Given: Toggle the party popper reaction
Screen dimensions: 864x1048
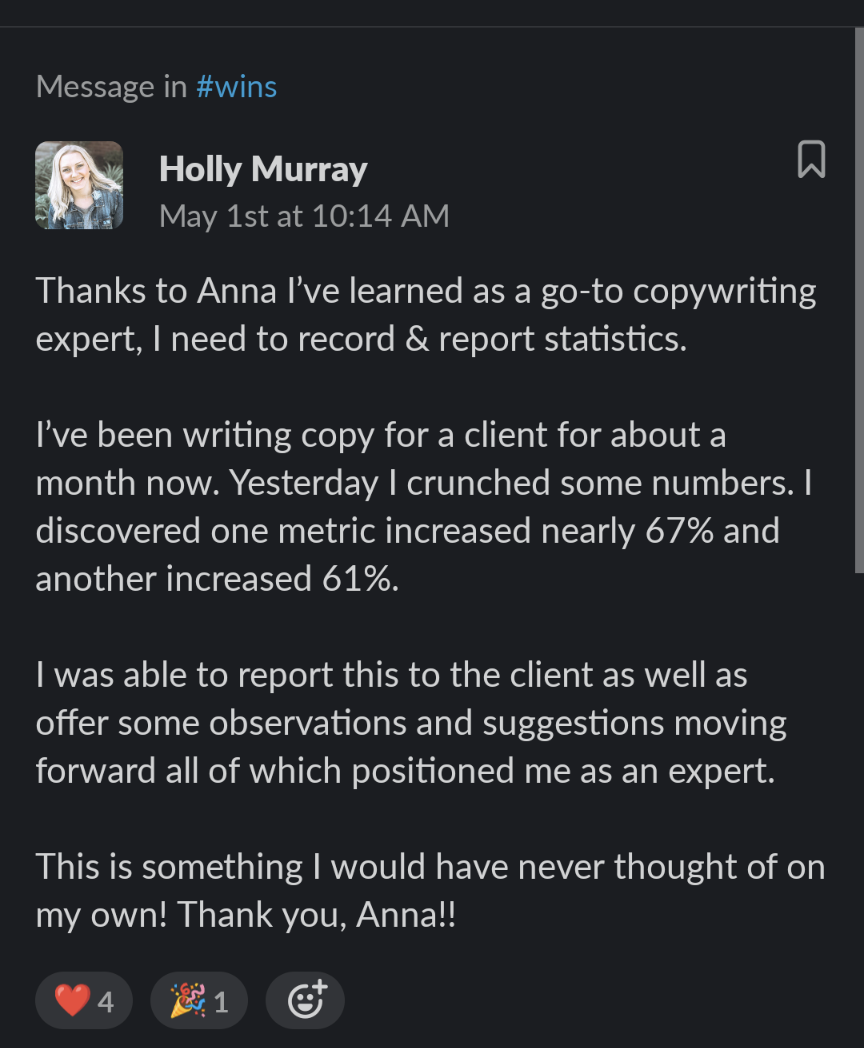Looking at the screenshot, I should tap(198, 1001).
